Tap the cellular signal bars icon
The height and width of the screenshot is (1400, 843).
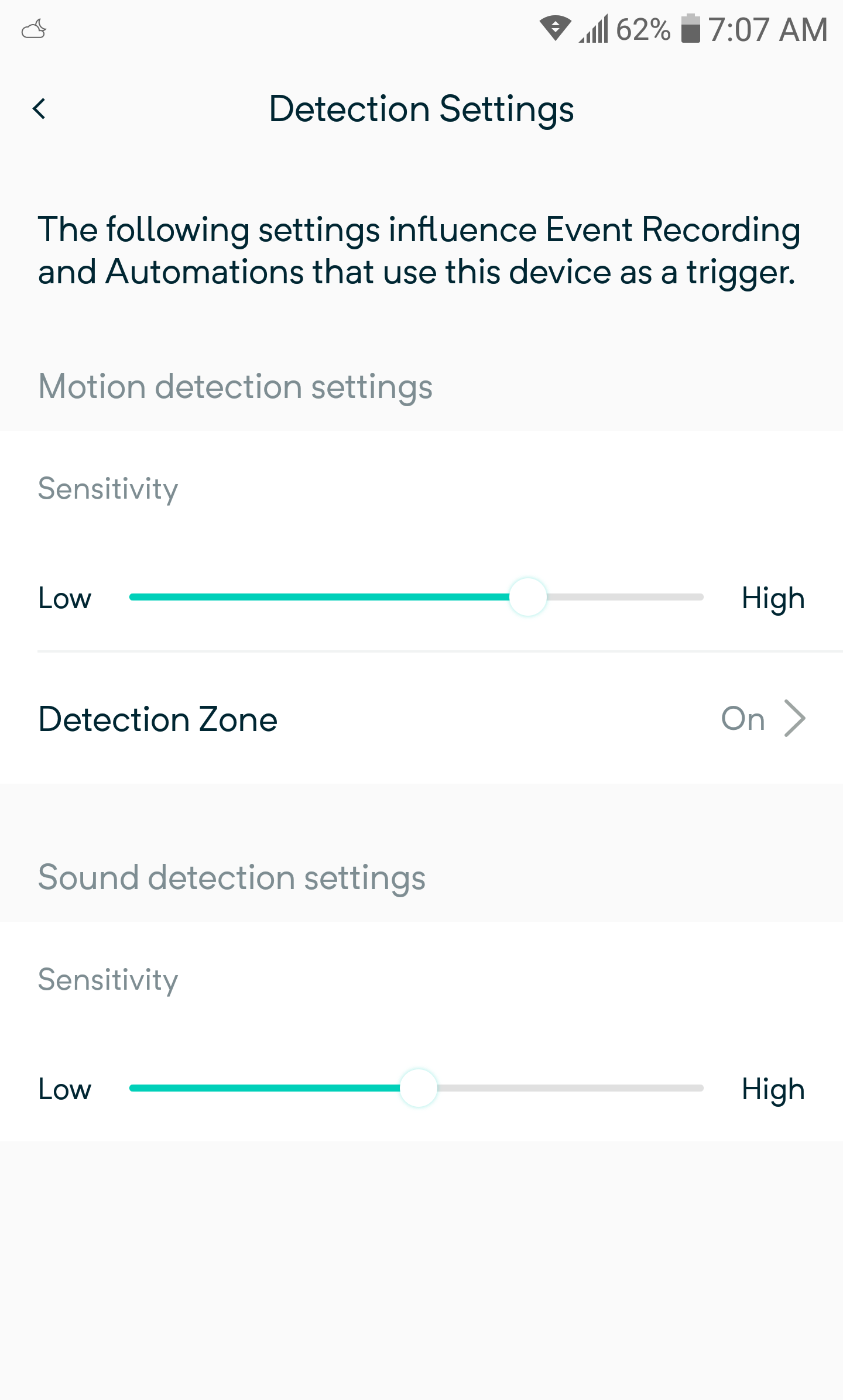pyautogui.click(x=594, y=29)
